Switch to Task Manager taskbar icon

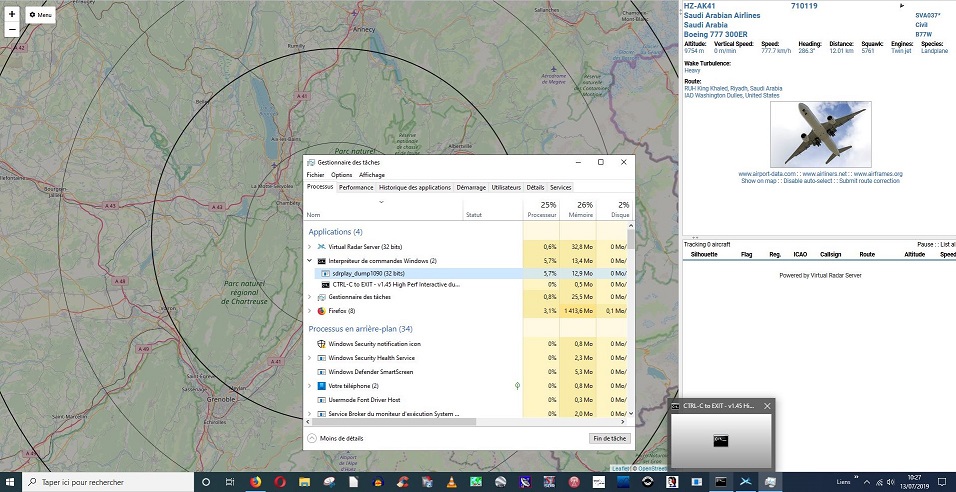coord(770,482)
